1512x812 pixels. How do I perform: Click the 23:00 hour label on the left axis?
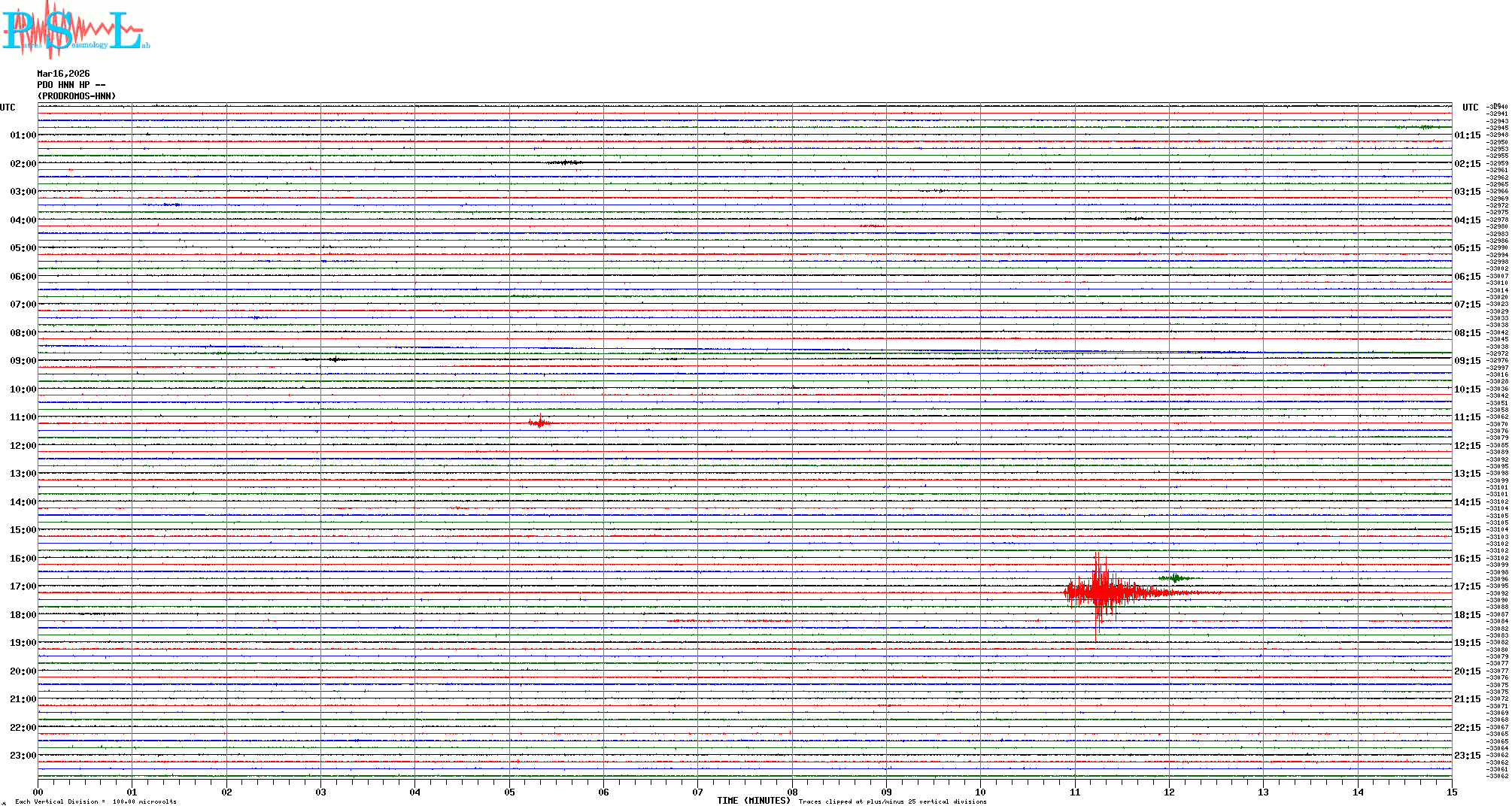coord(23,756)
